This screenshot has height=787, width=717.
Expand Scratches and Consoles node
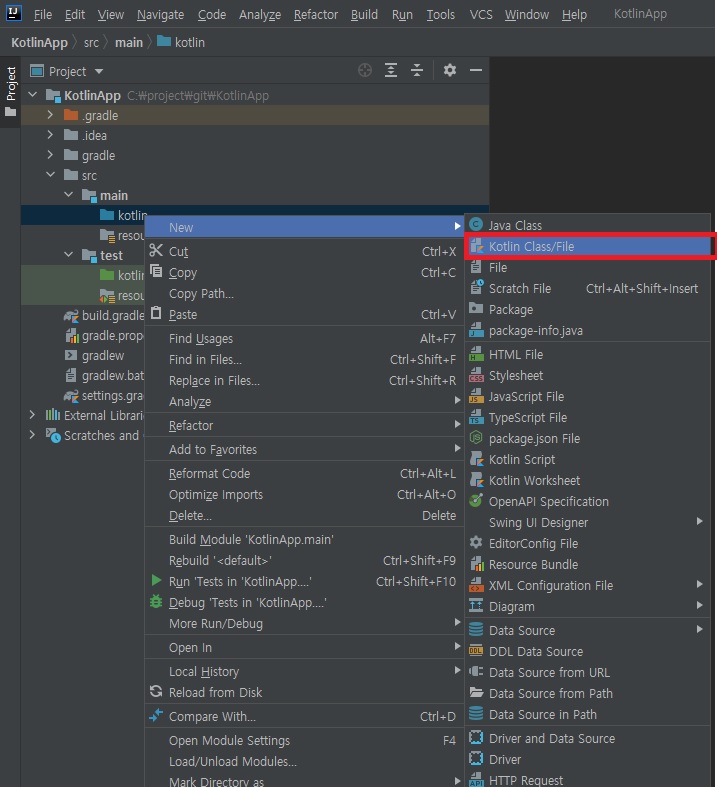pos(32,435)
